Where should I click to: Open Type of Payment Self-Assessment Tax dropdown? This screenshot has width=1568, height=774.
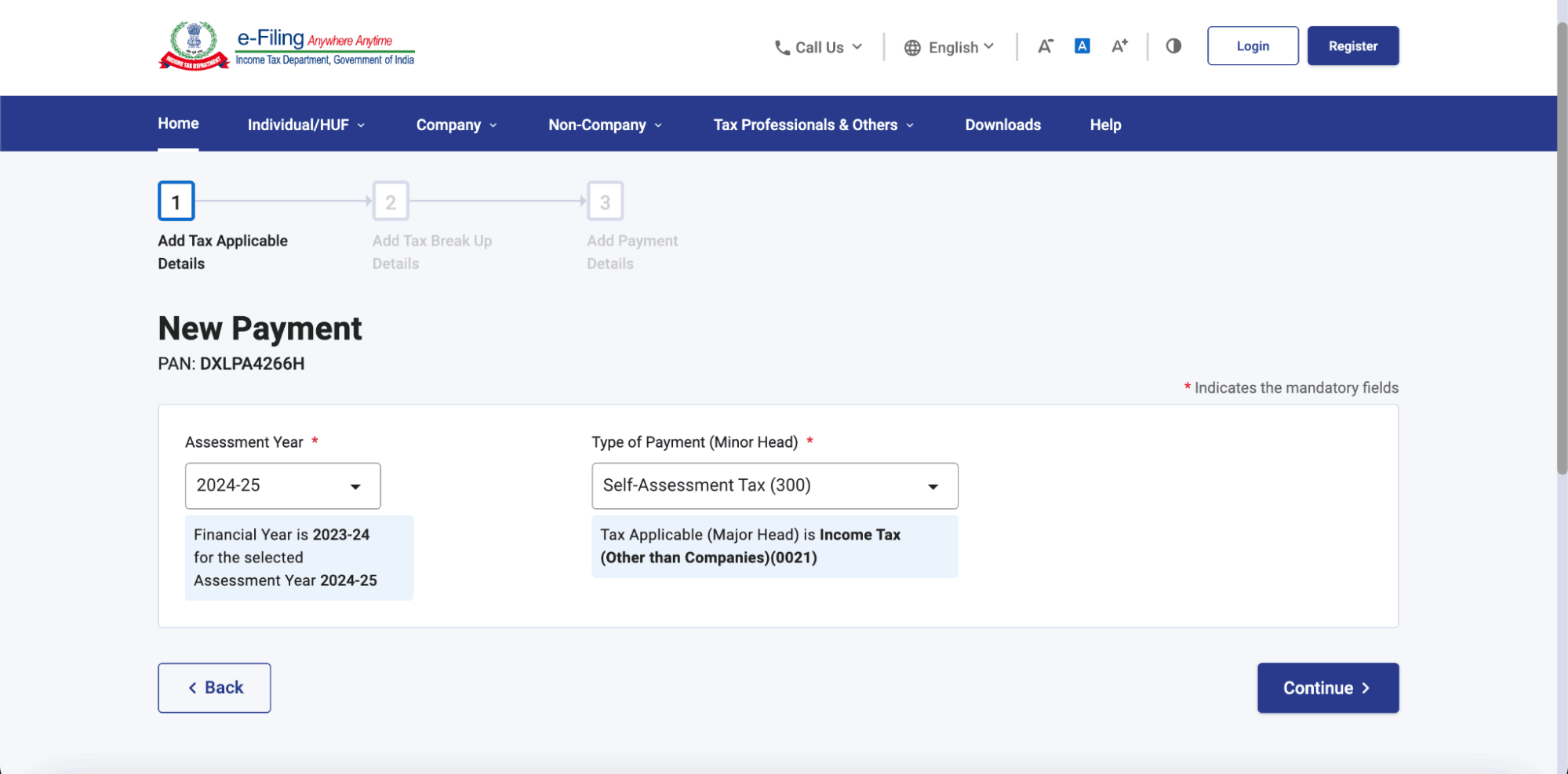(774, 485)
